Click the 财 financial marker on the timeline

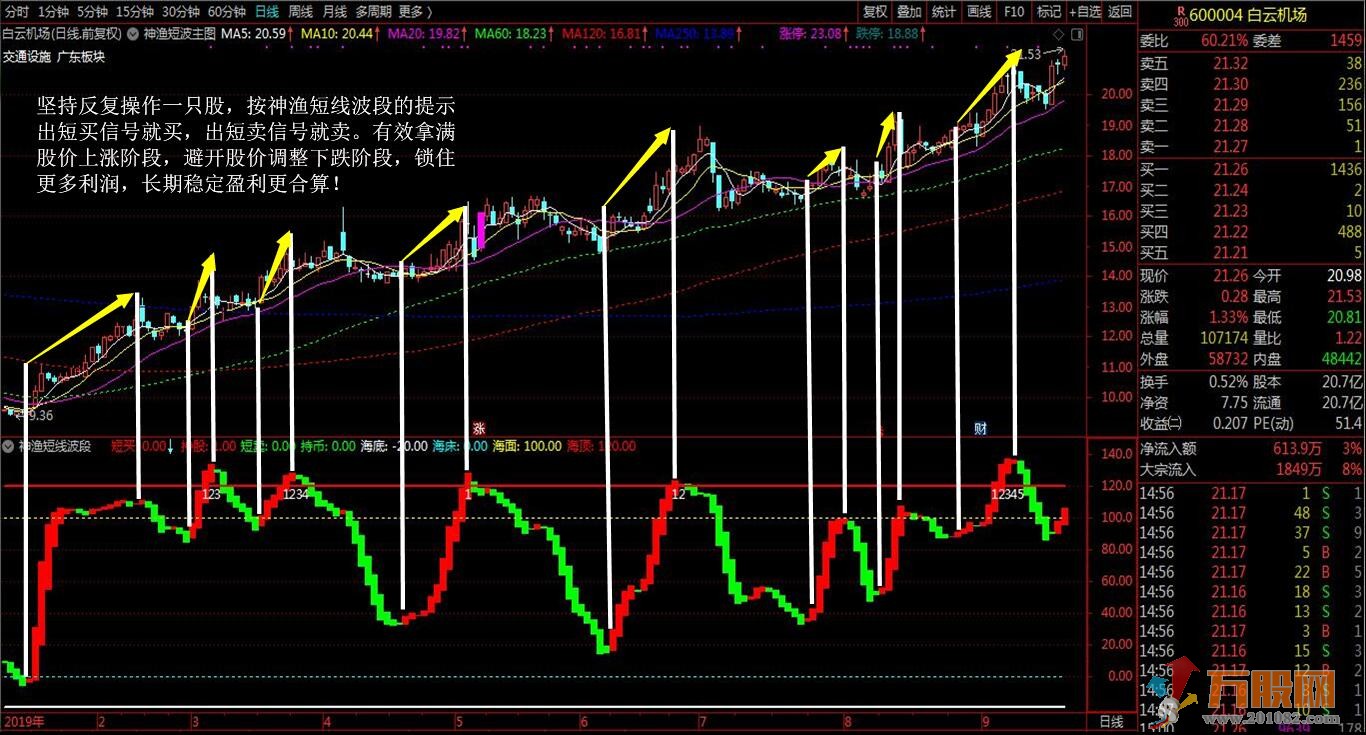tap(981, 428)
